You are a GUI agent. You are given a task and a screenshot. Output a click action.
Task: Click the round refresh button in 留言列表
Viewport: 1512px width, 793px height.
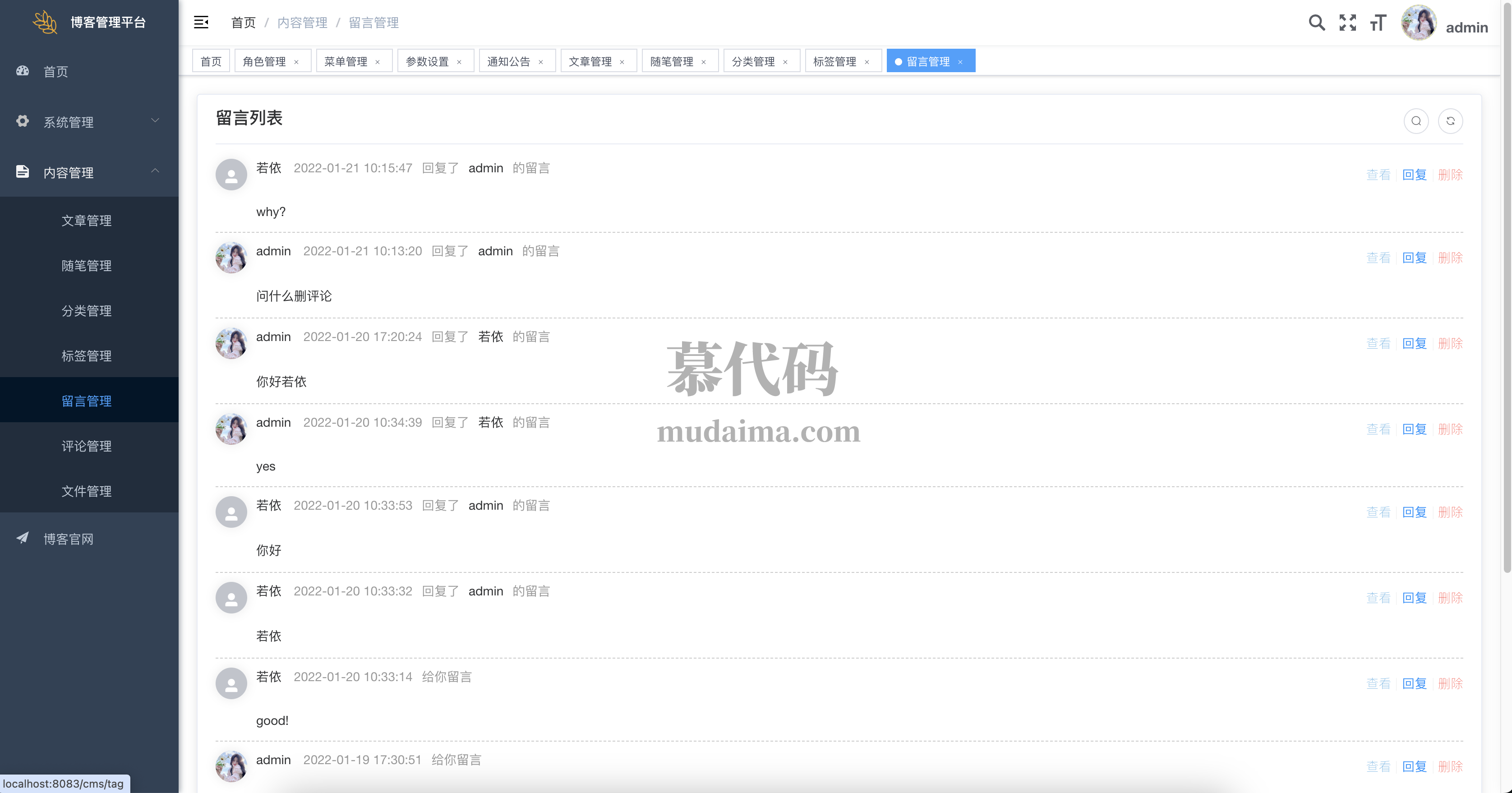[x=1450, y=121]
